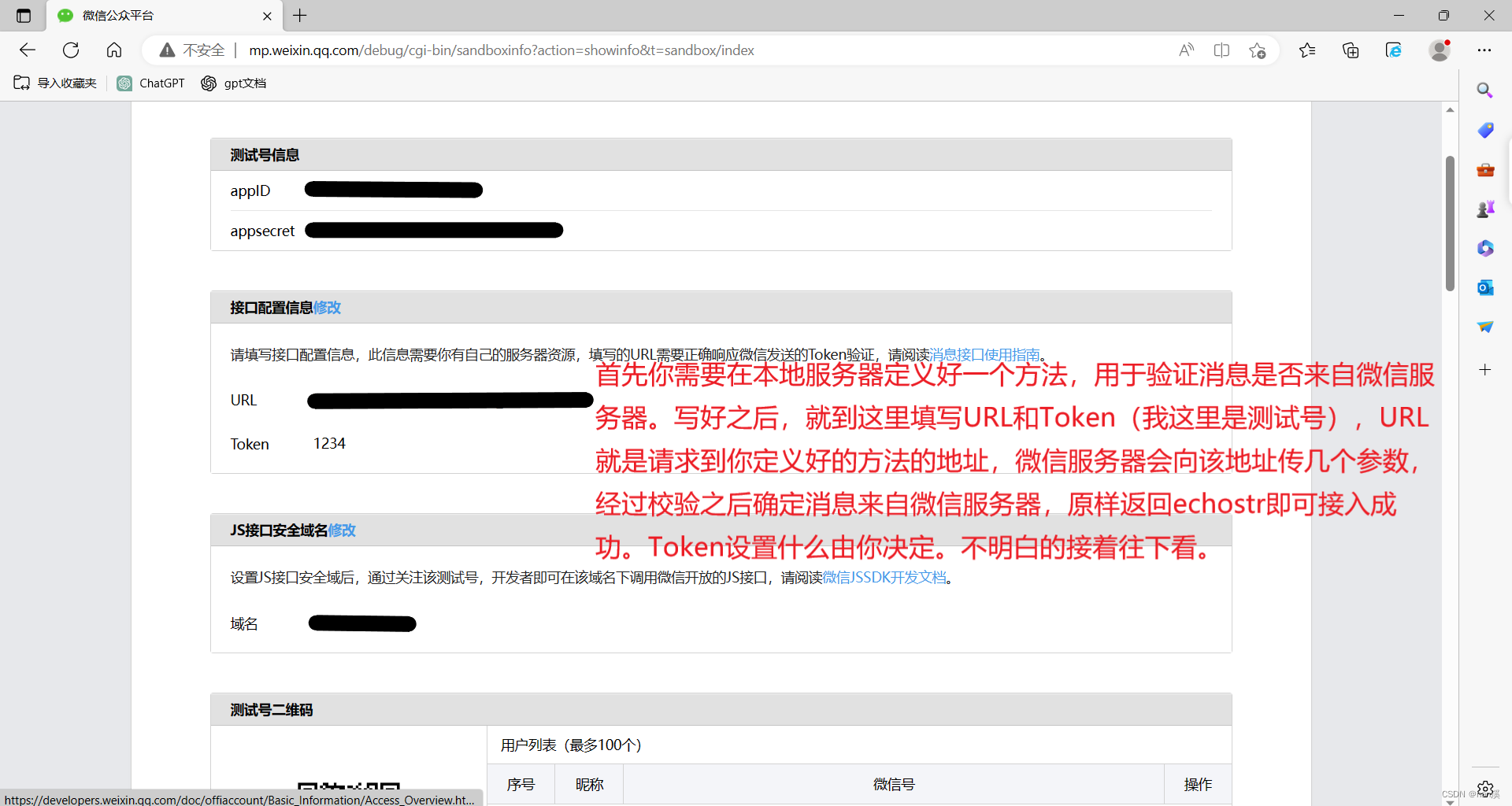Refresh the current page
1512x806 pixels.
pos(71,50)
